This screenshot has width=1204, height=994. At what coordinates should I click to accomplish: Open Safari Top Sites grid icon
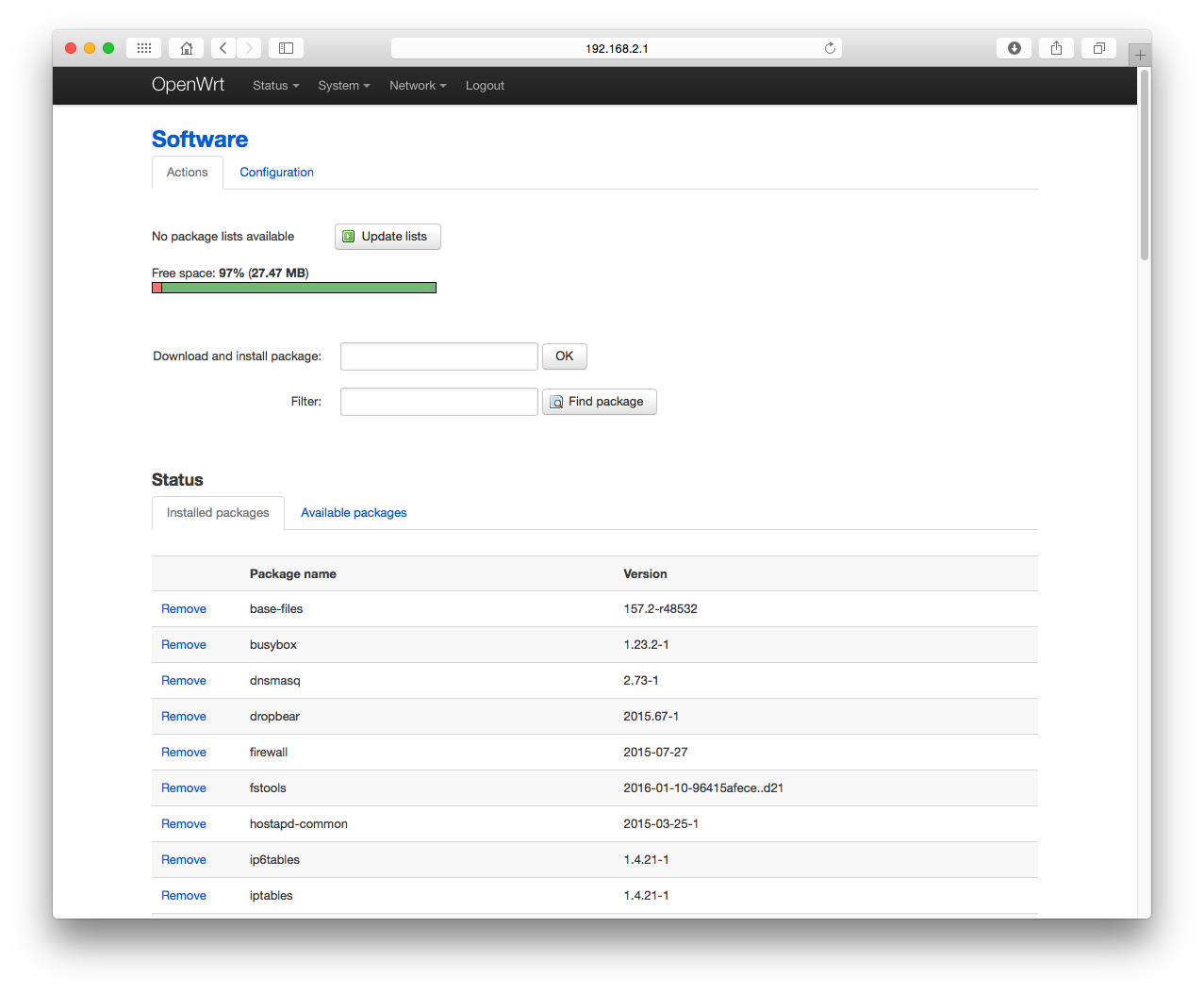pyautogui.click(x=143, y=48)
